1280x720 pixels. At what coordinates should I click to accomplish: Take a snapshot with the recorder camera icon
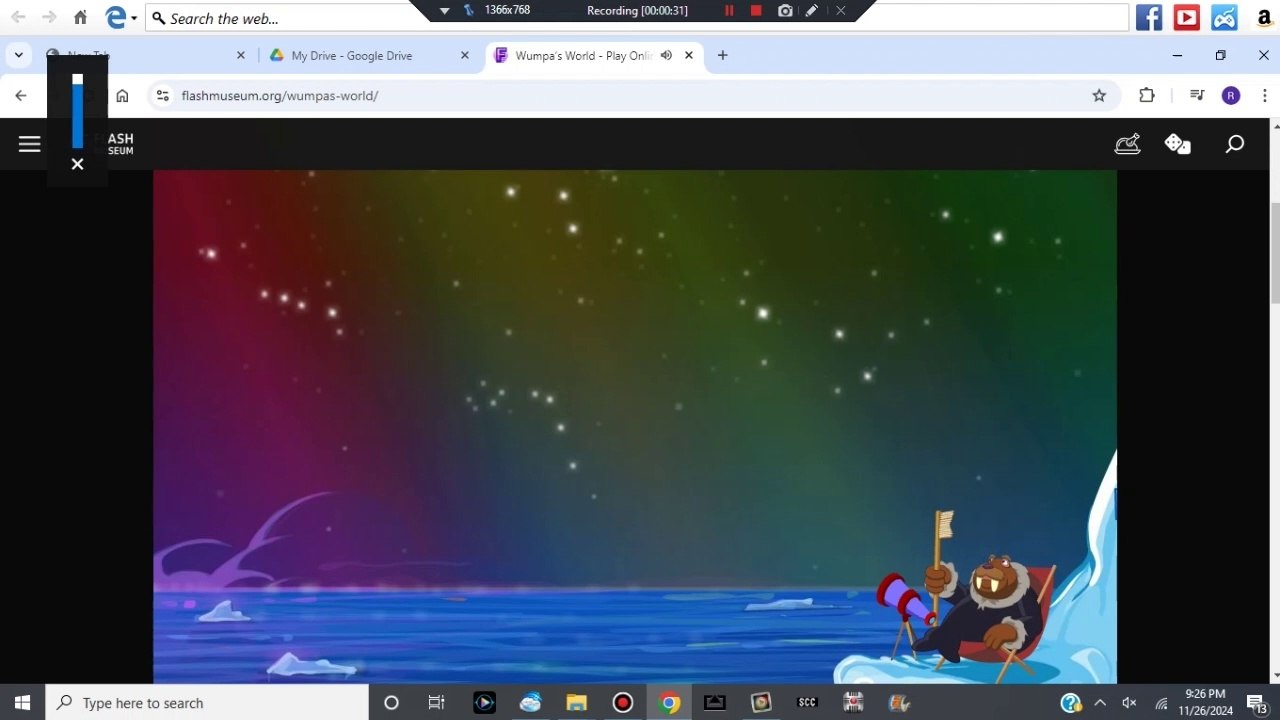[x=785, y=11]
